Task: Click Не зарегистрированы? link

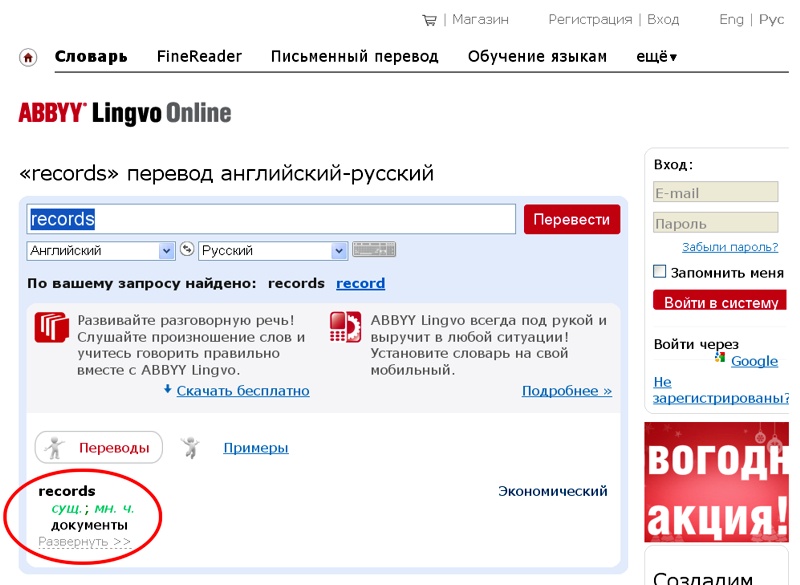Action: click(x=721, y=390)
